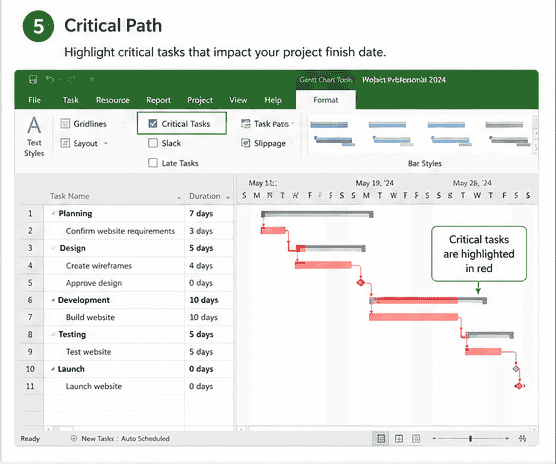
Task: Choose the first Gantt bar style thumbnail
Action: (x=332, y=134)
